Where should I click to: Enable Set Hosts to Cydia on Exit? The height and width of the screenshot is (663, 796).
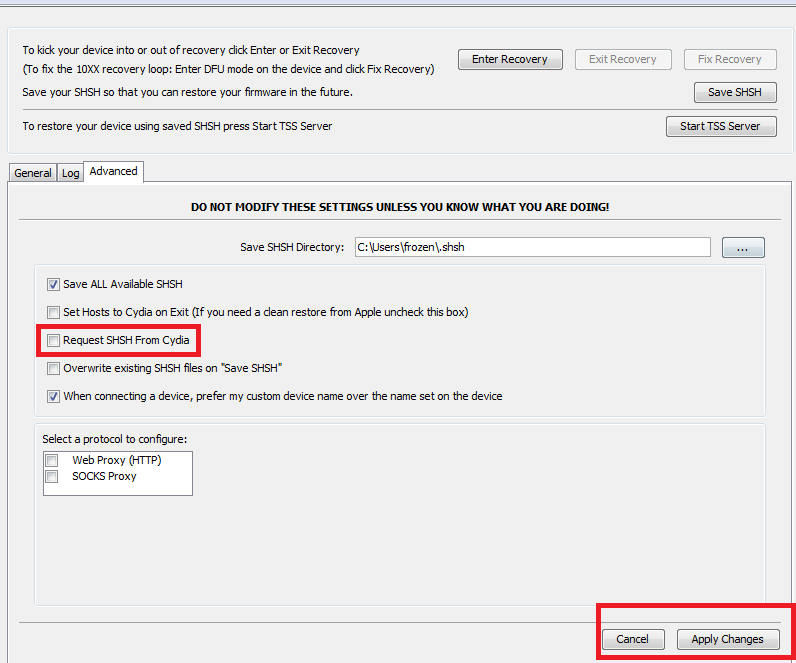[53, 312]
